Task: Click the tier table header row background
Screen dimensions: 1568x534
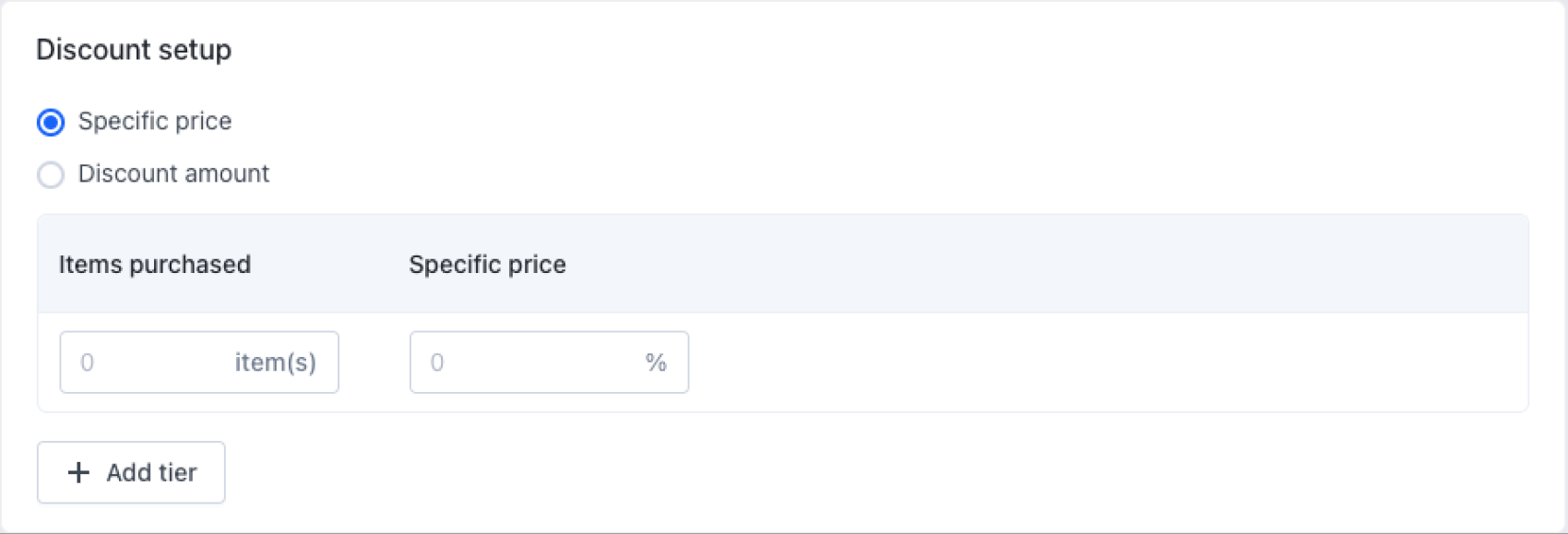Action: 1015,265
